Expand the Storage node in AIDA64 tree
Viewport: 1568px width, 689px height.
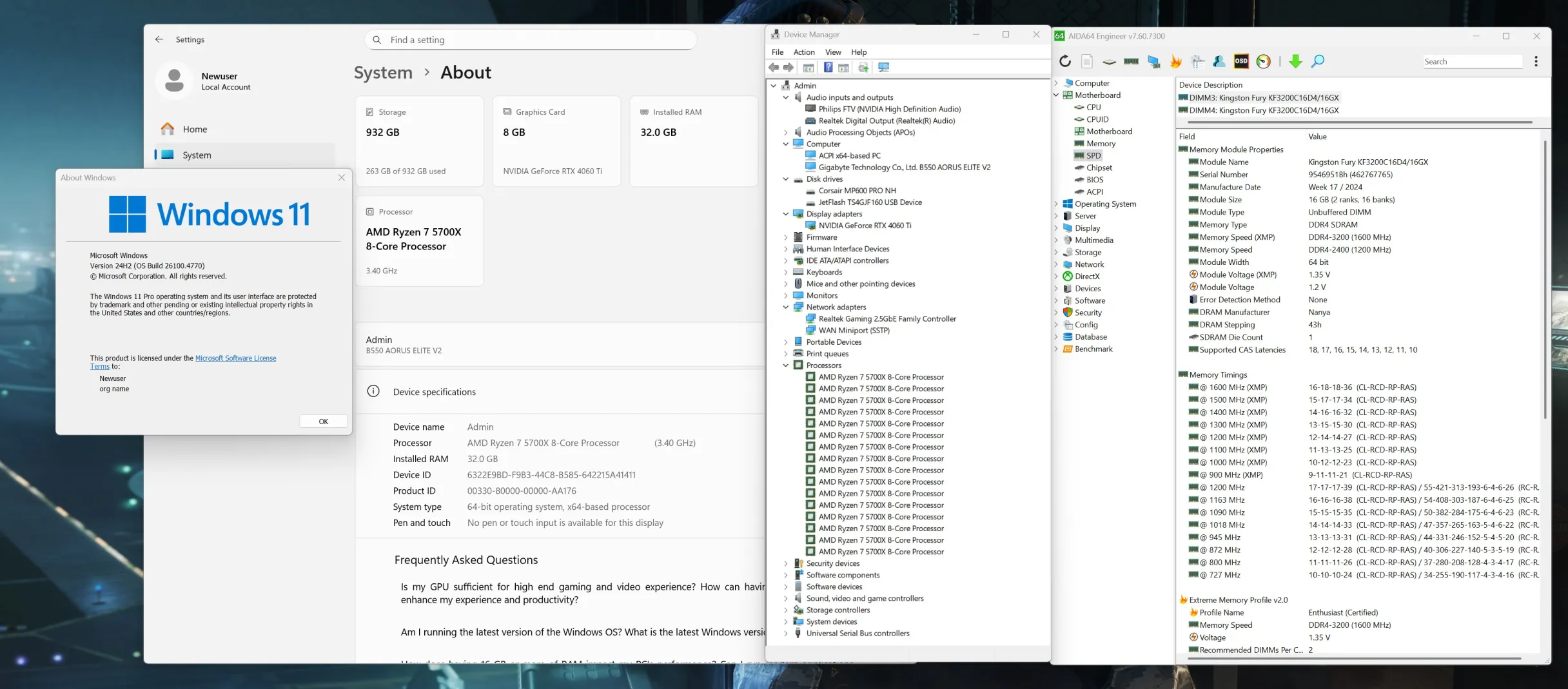coord(1056,253)
